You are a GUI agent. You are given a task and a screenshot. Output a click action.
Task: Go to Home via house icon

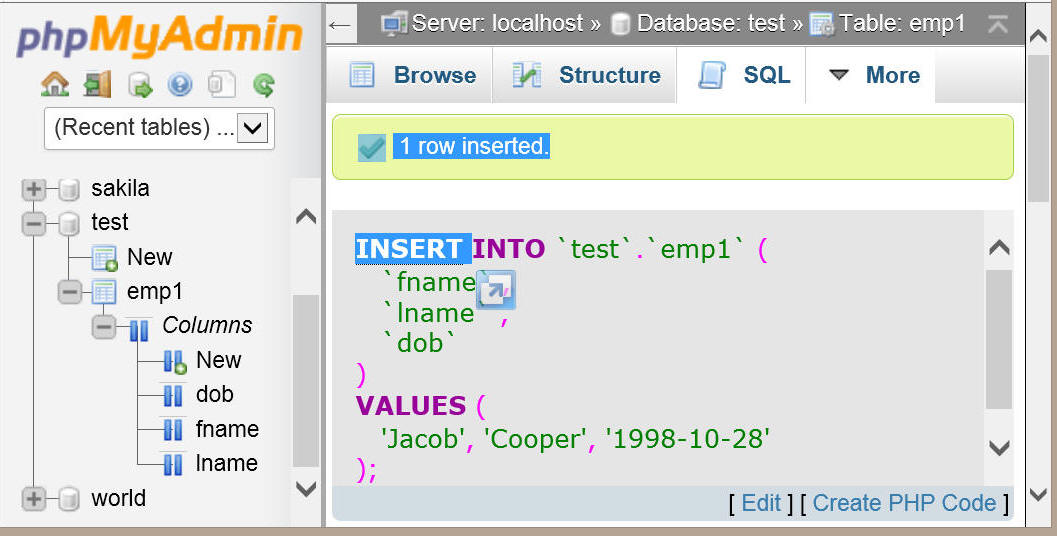55,85
